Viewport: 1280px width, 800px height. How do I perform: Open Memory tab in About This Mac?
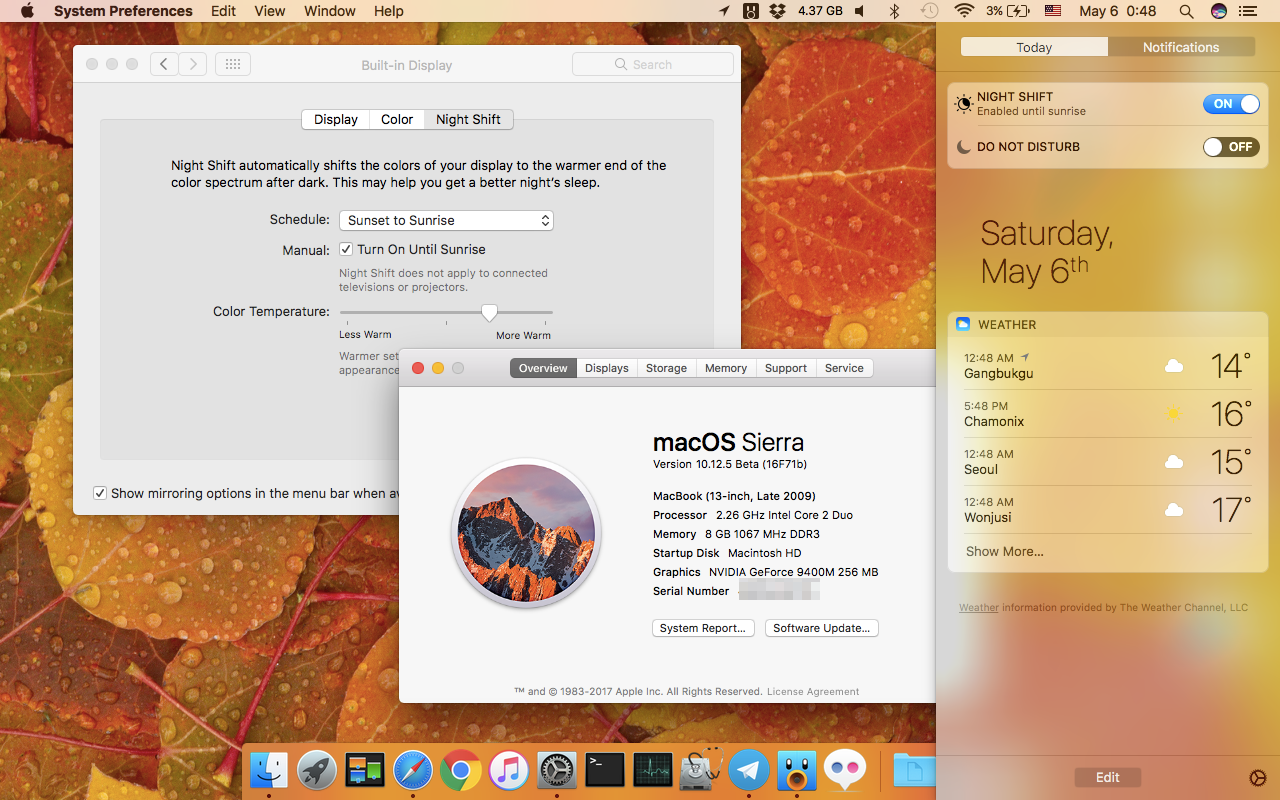click(726, 368)
